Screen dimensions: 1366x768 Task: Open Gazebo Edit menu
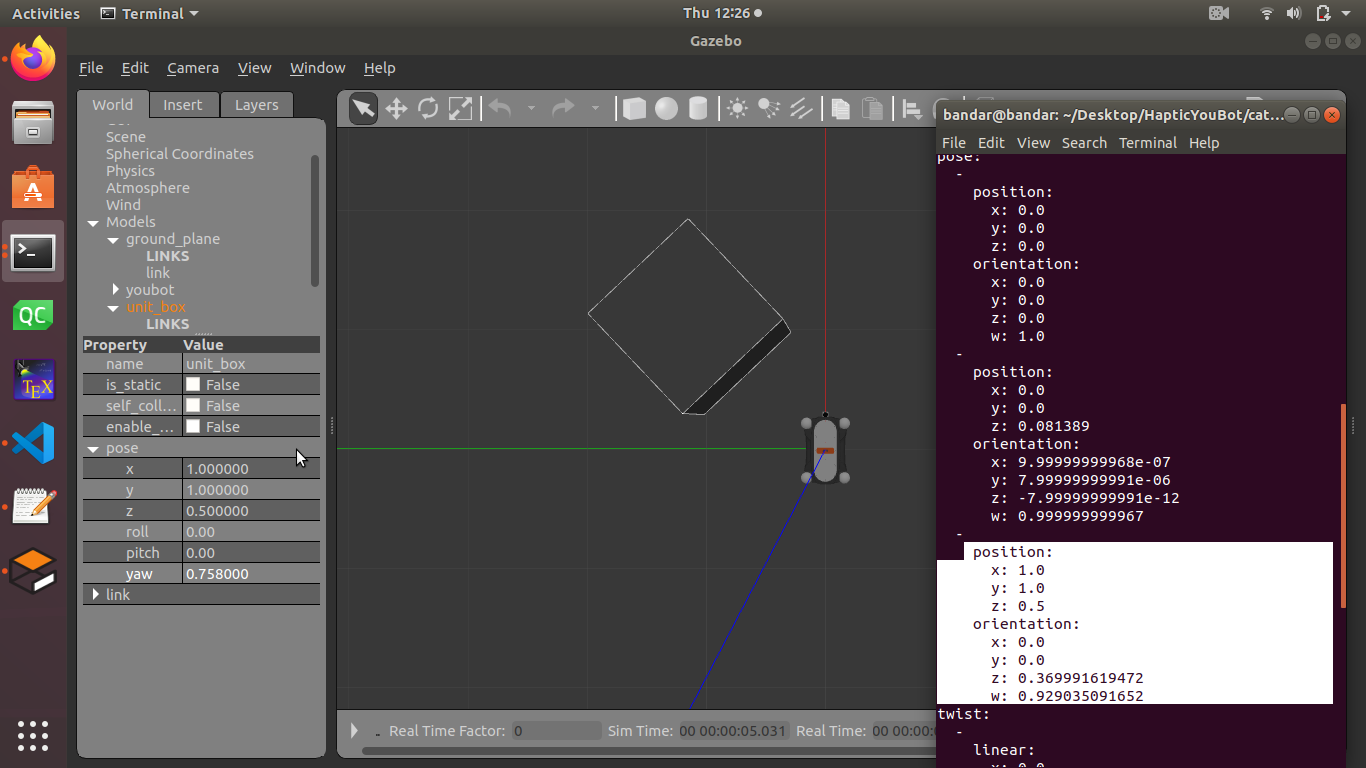coord(135,68)
